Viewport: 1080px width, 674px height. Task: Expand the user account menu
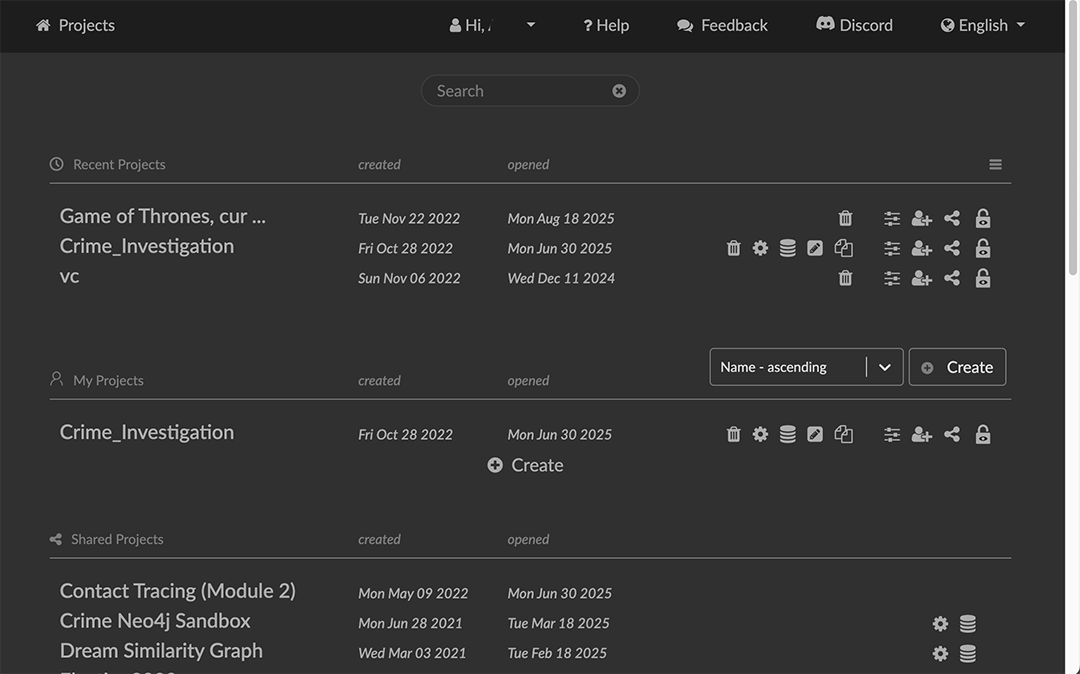(492, 25)
